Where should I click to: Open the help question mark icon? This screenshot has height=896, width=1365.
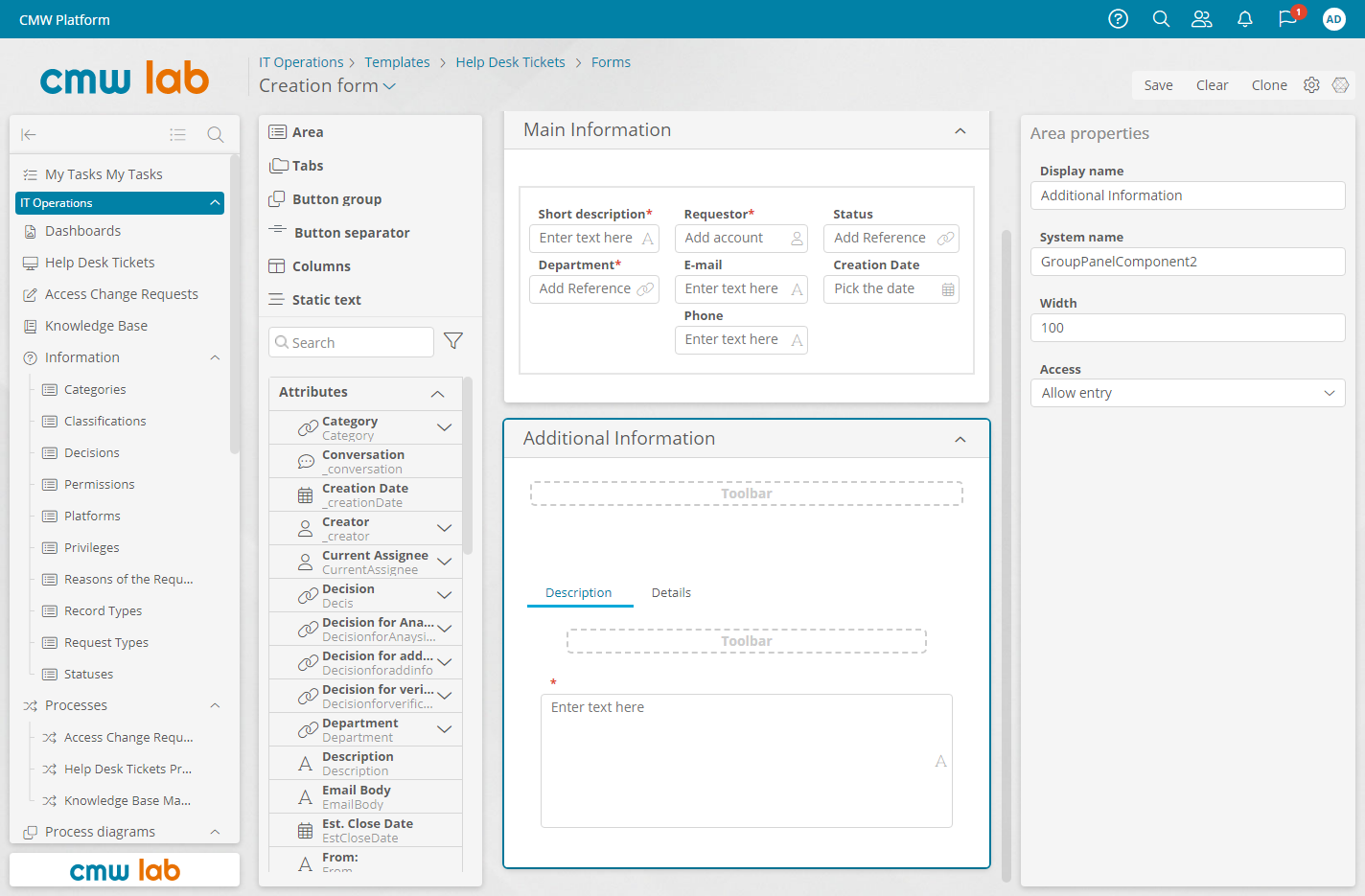pyautogui.click(x=1118, y=19)
